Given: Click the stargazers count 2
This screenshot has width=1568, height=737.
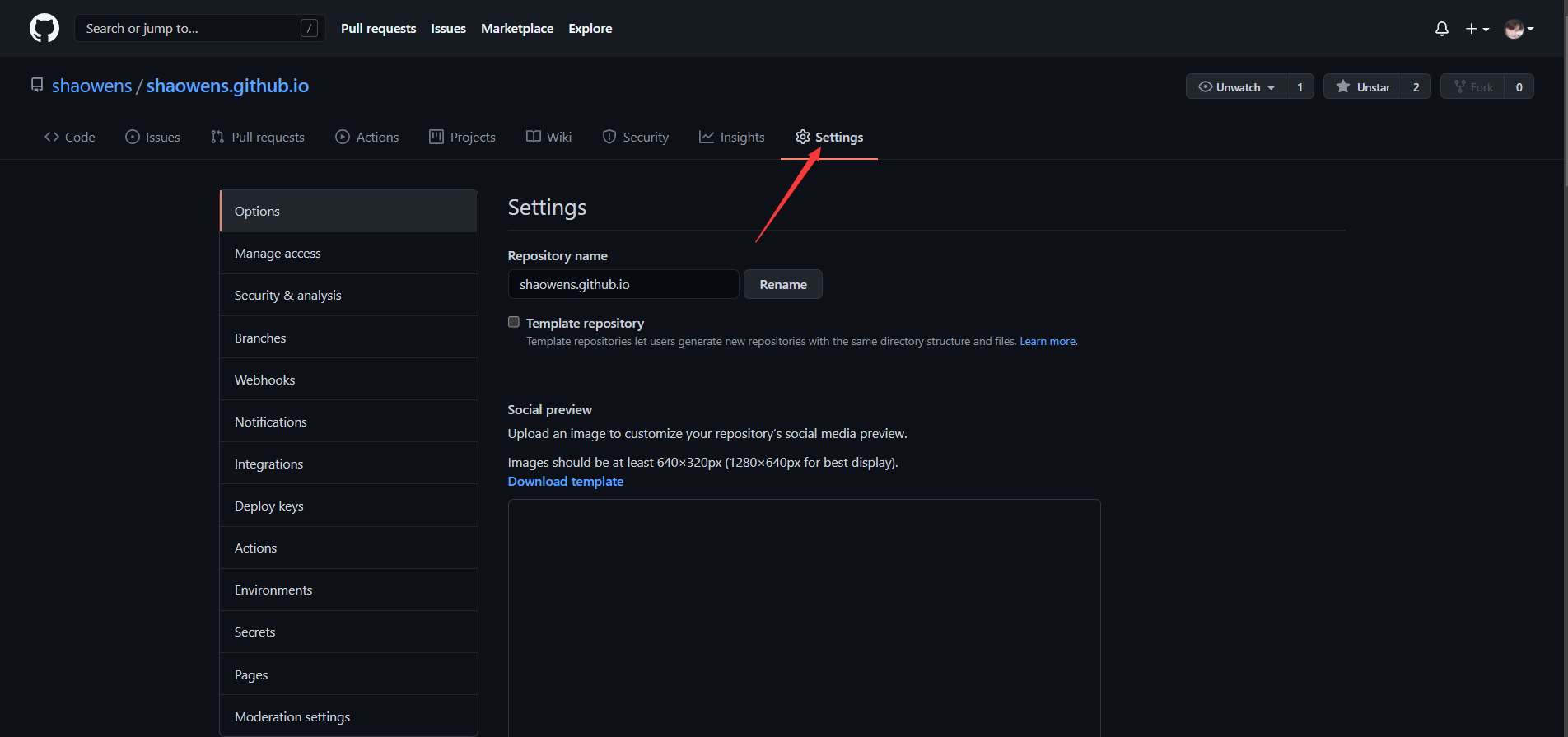Looking at the screenshot, I should [1416, 86].
